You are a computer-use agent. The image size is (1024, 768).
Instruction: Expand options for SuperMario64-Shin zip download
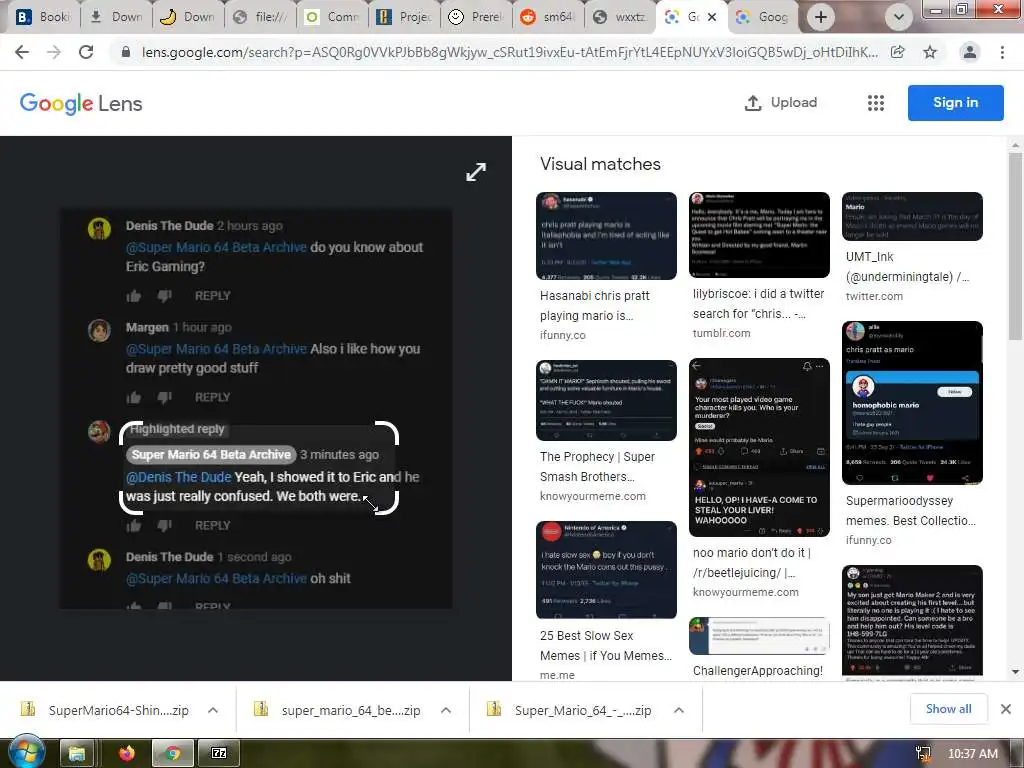(213, 710)
